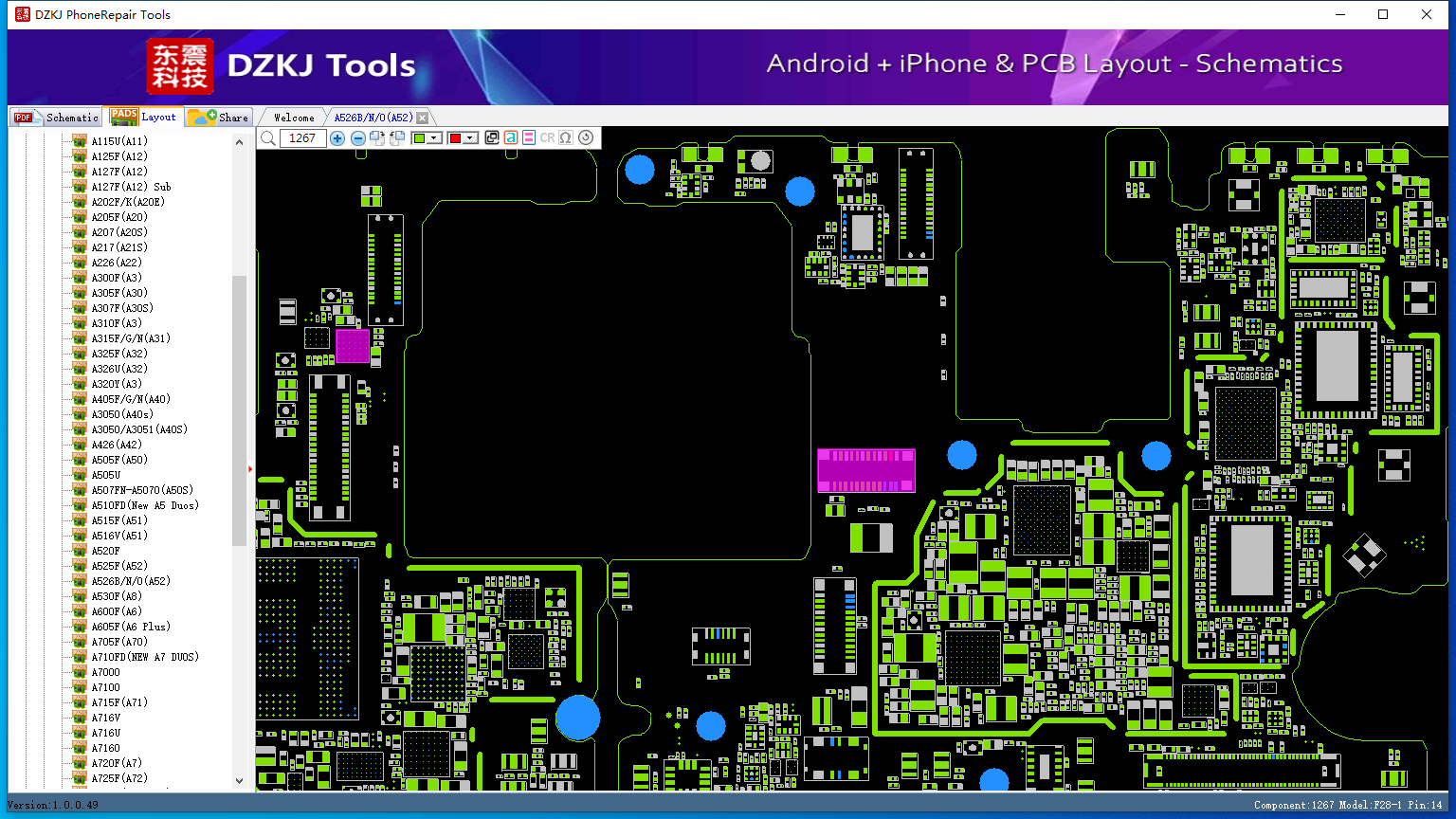The image size is (1456, 819).
Task: Click the PADS icon beside A305F(A30)
Action: click(80, 293)
